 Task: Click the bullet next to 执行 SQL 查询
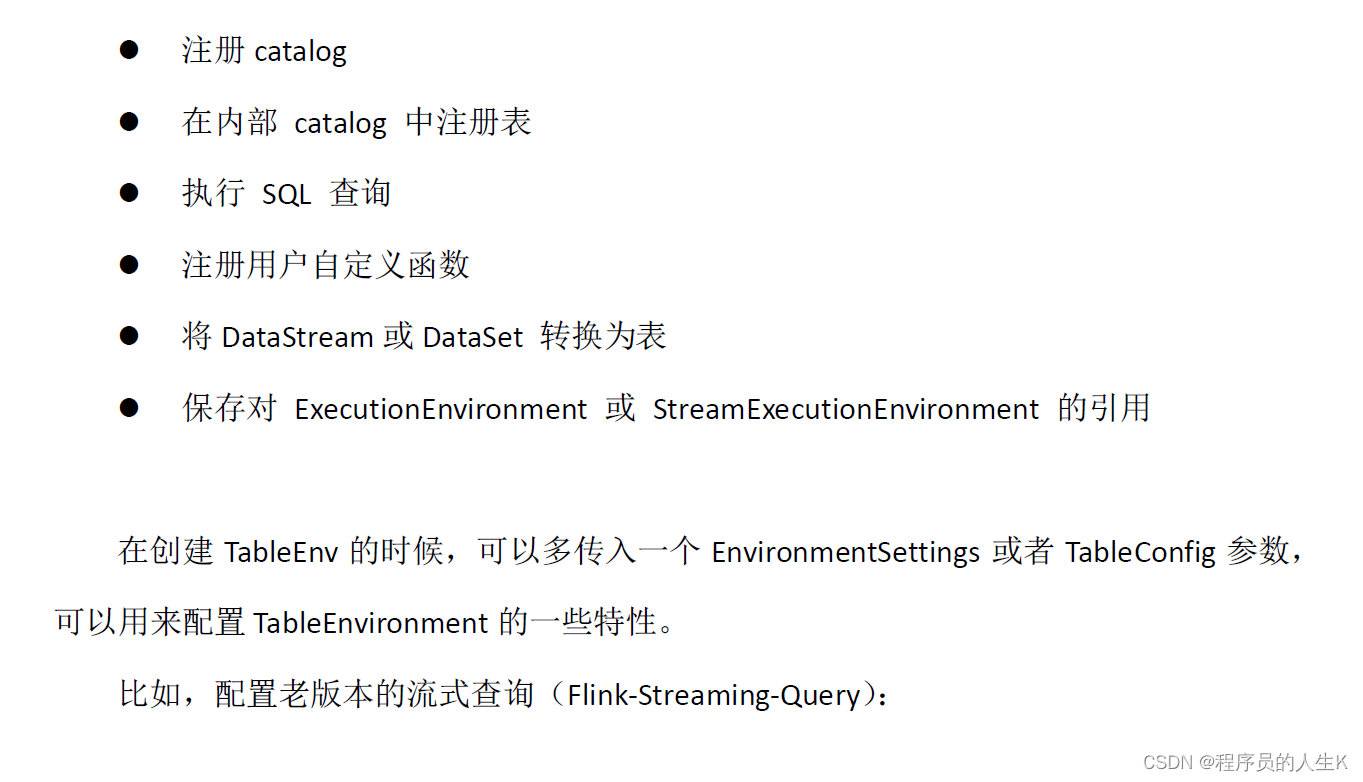[x=129, y=193]
